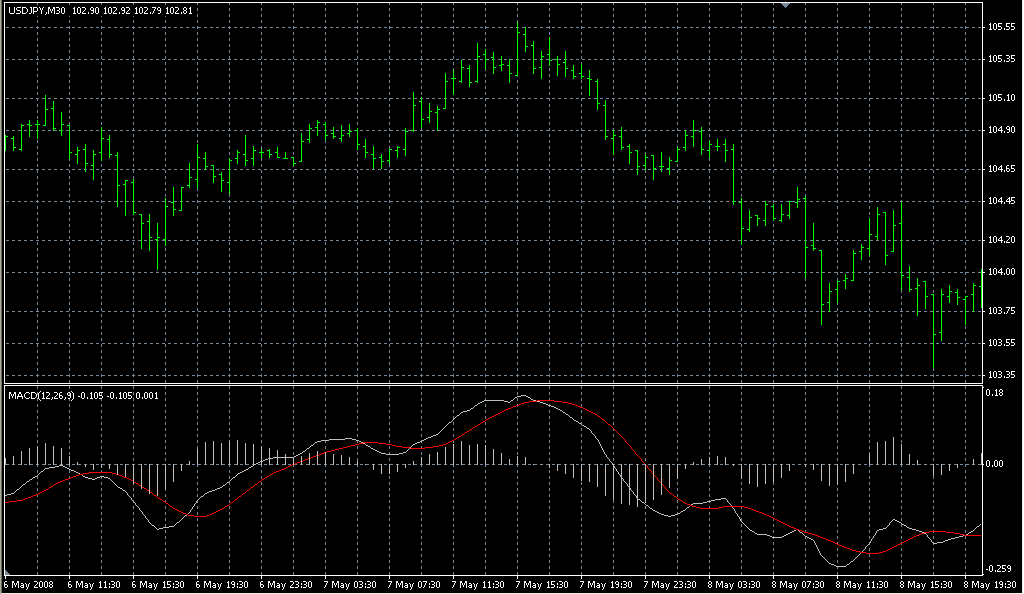This screenshot has width=1024, height=594.
Task: Click the 0.18 MACD scale value
Action: coord(996,393)
